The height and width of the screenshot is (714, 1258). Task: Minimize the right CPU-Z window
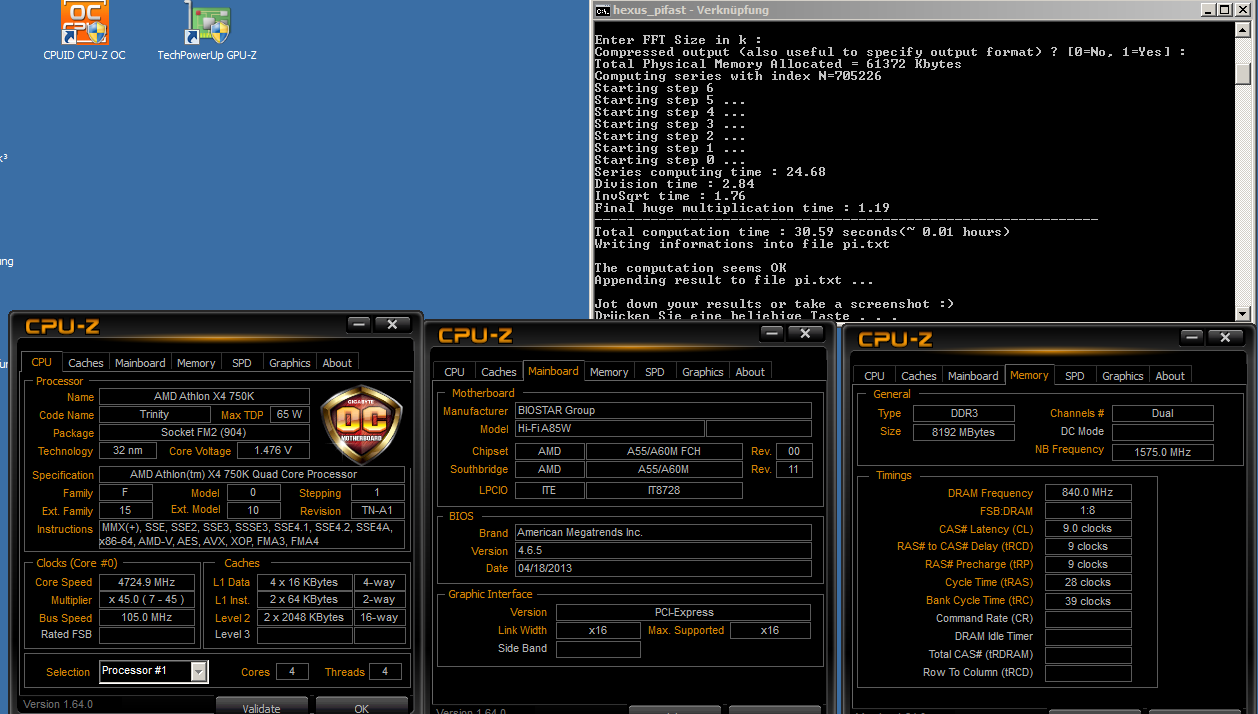(1193, 337)
